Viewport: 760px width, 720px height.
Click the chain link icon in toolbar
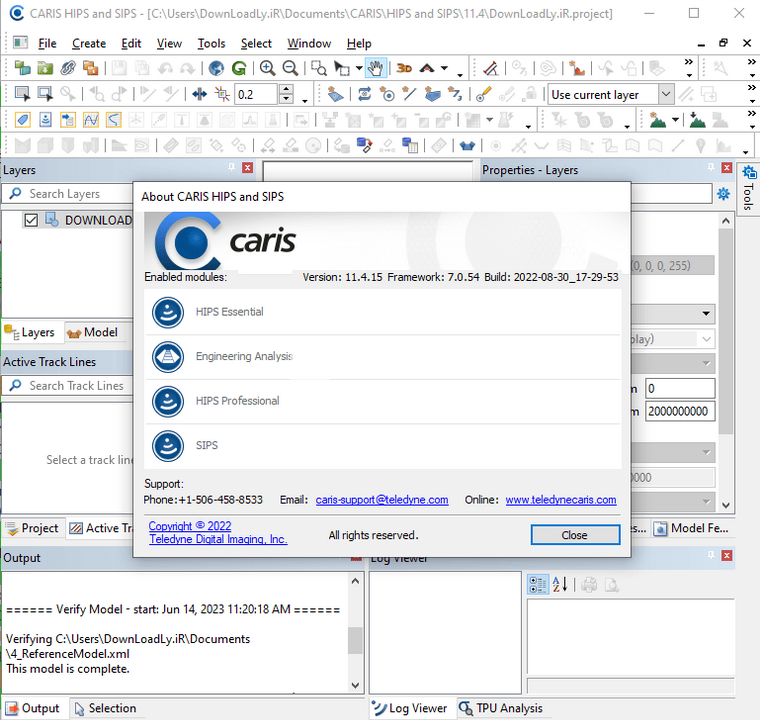pyautogui.click(x=68, y=68)
